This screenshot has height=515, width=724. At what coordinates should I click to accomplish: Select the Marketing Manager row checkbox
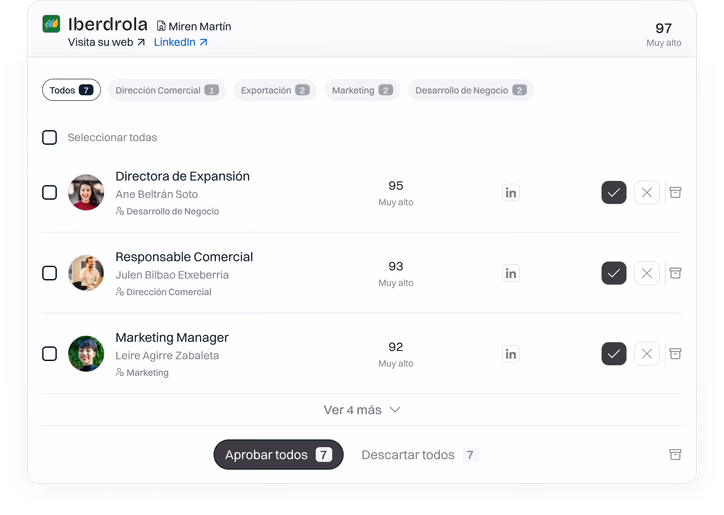point(49,354)
